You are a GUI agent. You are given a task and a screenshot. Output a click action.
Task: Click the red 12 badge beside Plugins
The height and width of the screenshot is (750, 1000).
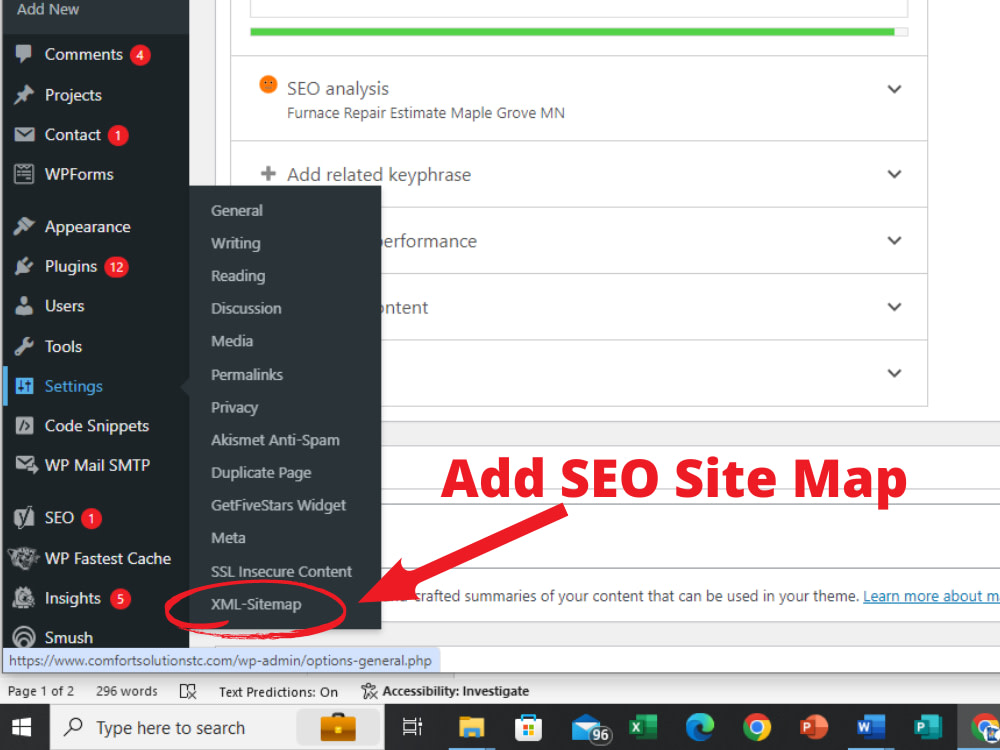117,267
